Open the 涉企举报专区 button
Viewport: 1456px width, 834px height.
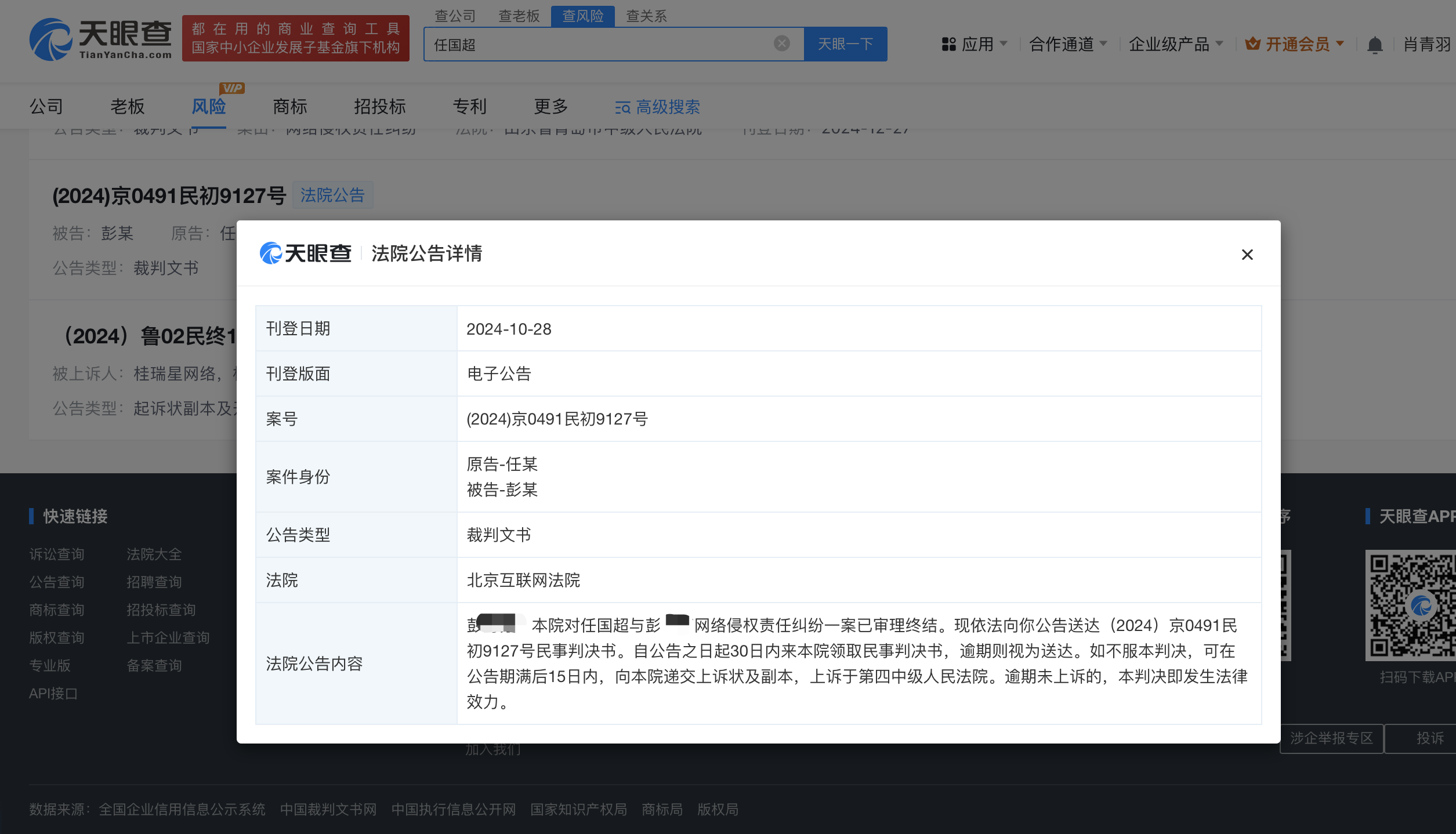1331,738
